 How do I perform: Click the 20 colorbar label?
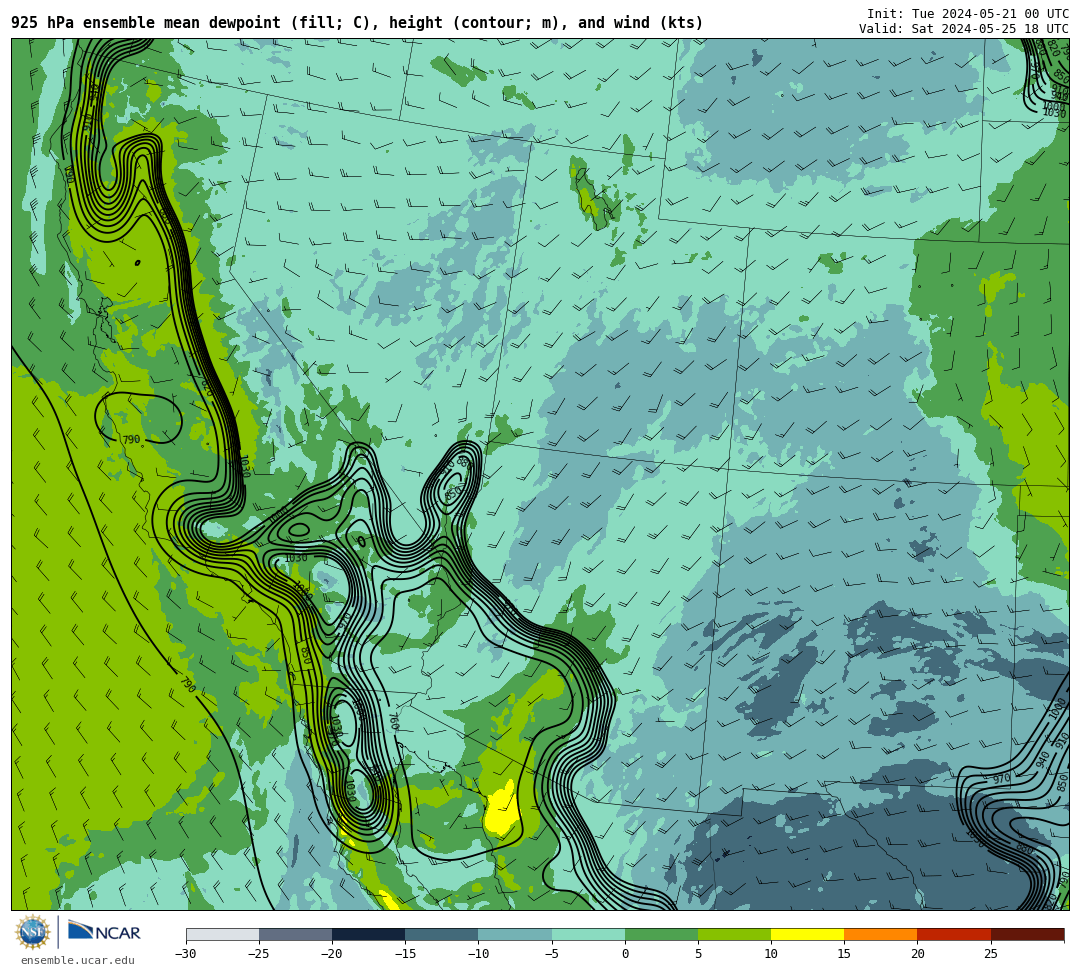pyautogui.click(x=917, y=954)
